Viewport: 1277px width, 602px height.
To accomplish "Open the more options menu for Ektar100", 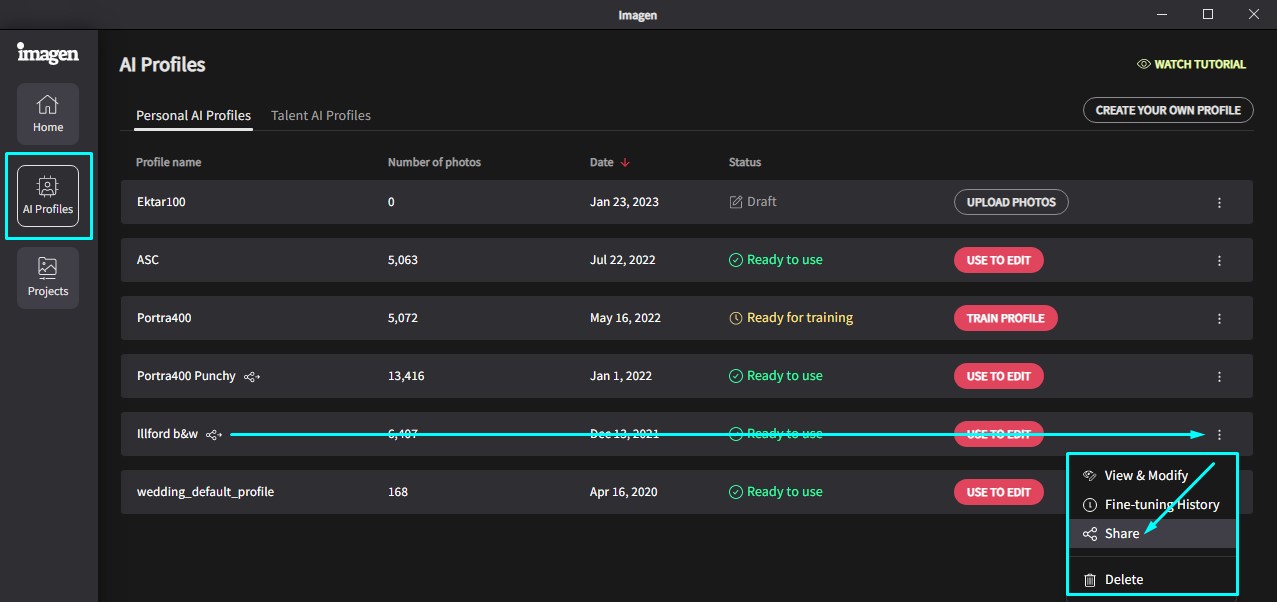I will coord(1219,202).
